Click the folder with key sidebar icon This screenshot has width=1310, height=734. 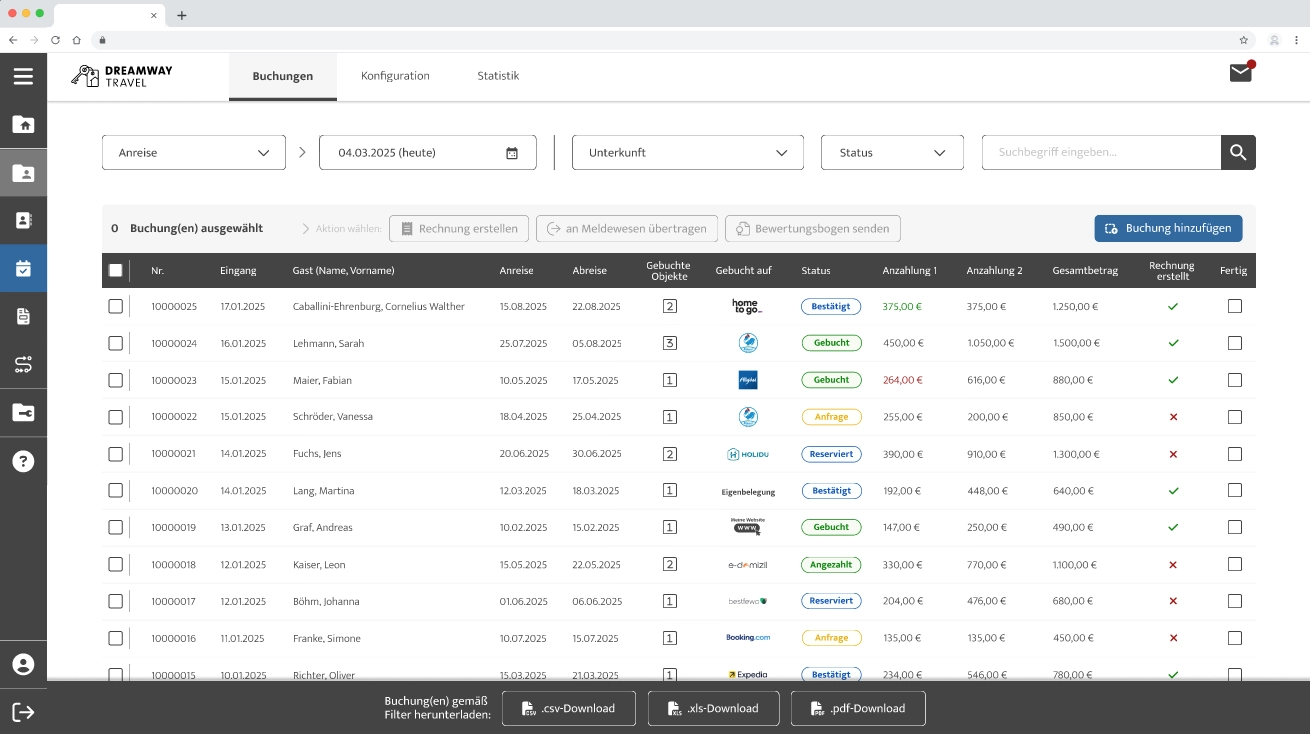[x=23, y=413]
